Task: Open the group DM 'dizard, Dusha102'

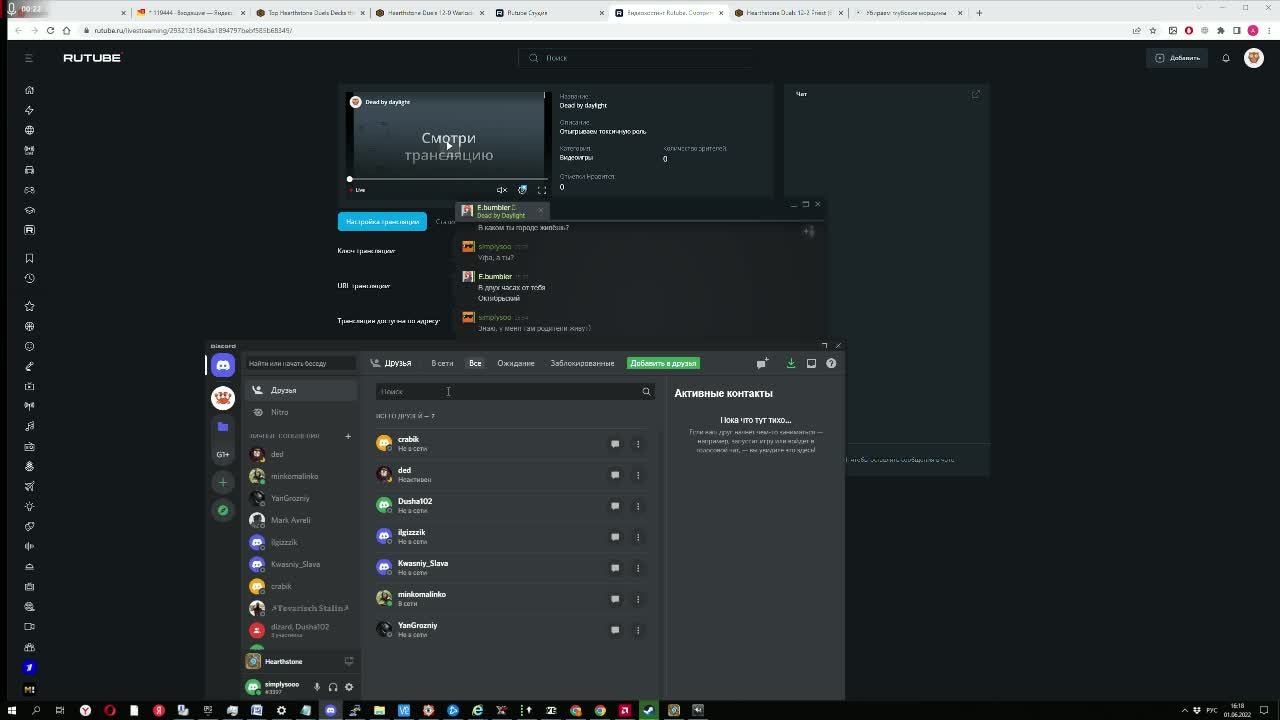Action: tap(301, 630)
